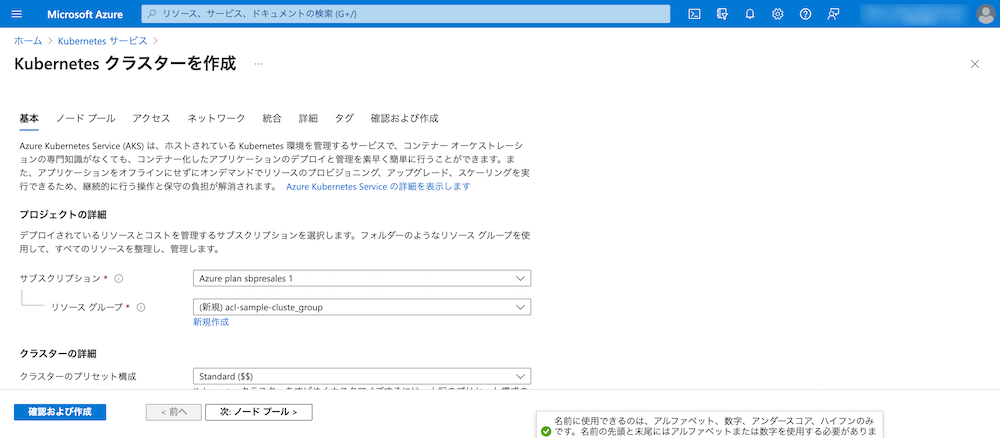Open the help question mark icon
The image size is (1000, 438).
[805, 14]
